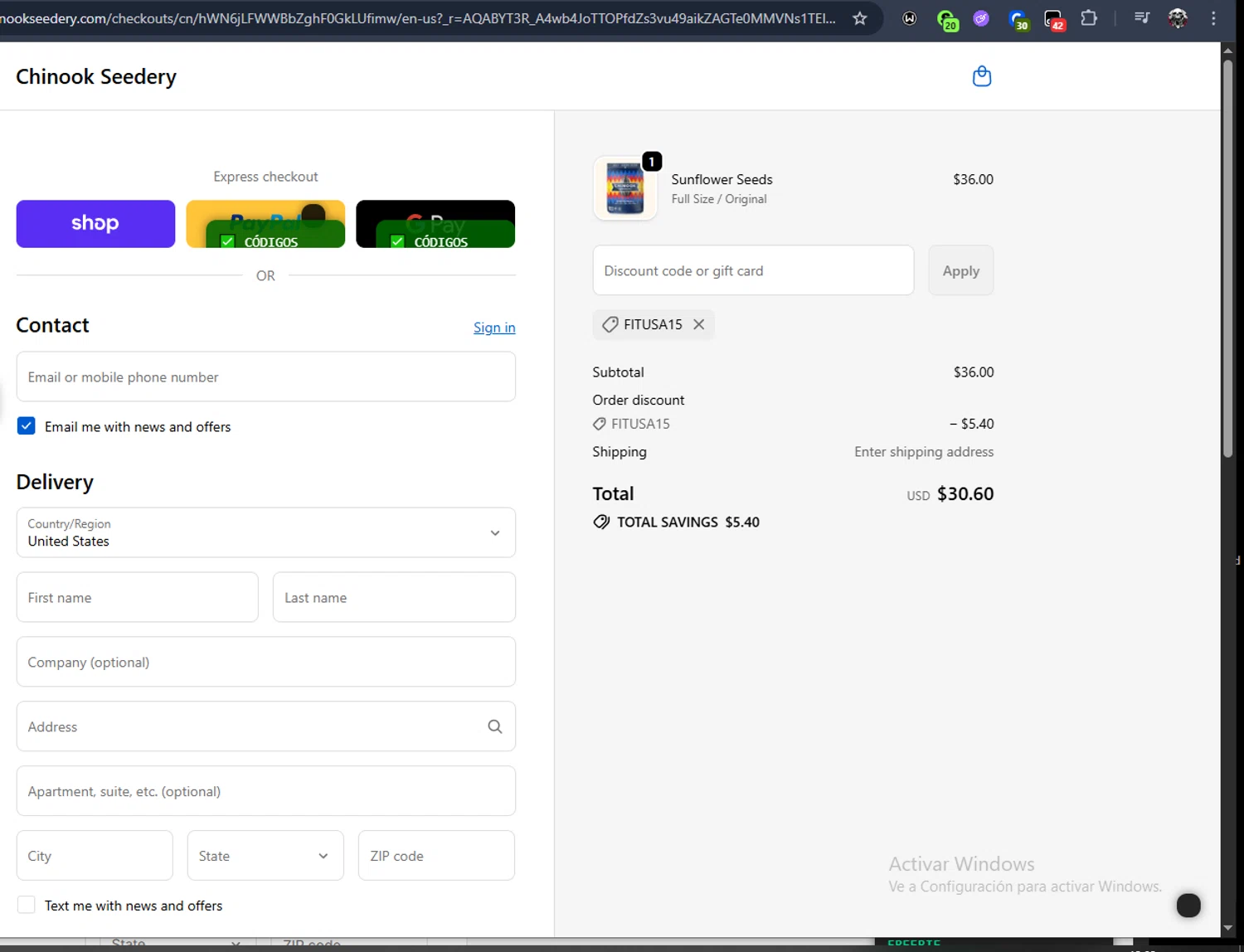Open the Chinook Seedery store title
This screenshot has width=1244, height=952.
[x=96, y=76]
